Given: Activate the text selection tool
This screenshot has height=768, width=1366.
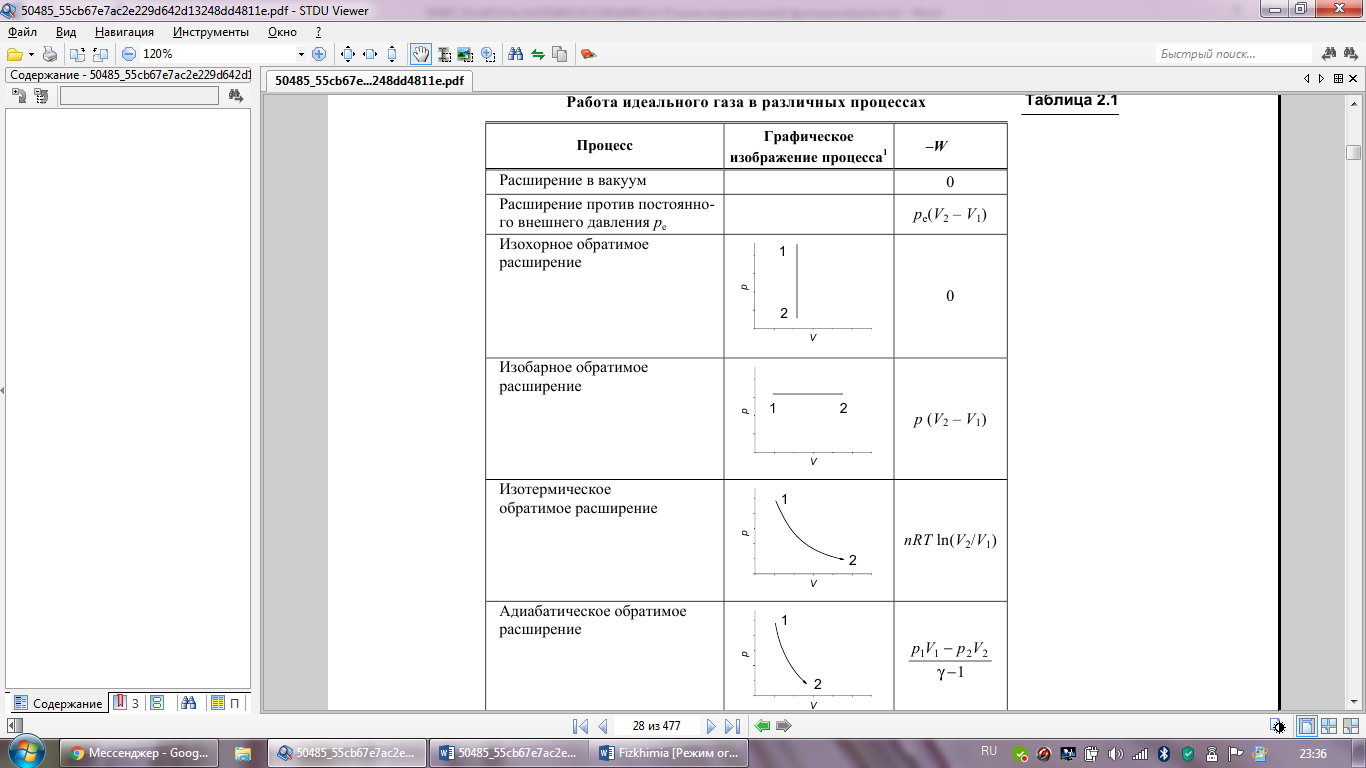Looking at the screenshot, I should coord(444,54).
